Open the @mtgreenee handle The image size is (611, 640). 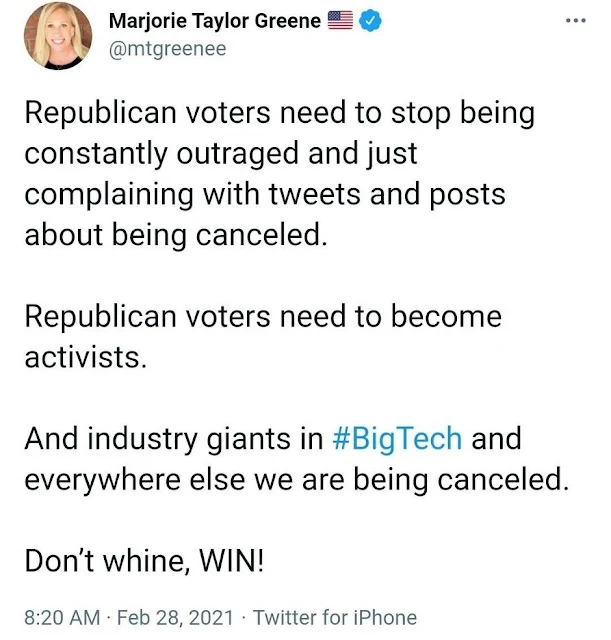[167, 49]
